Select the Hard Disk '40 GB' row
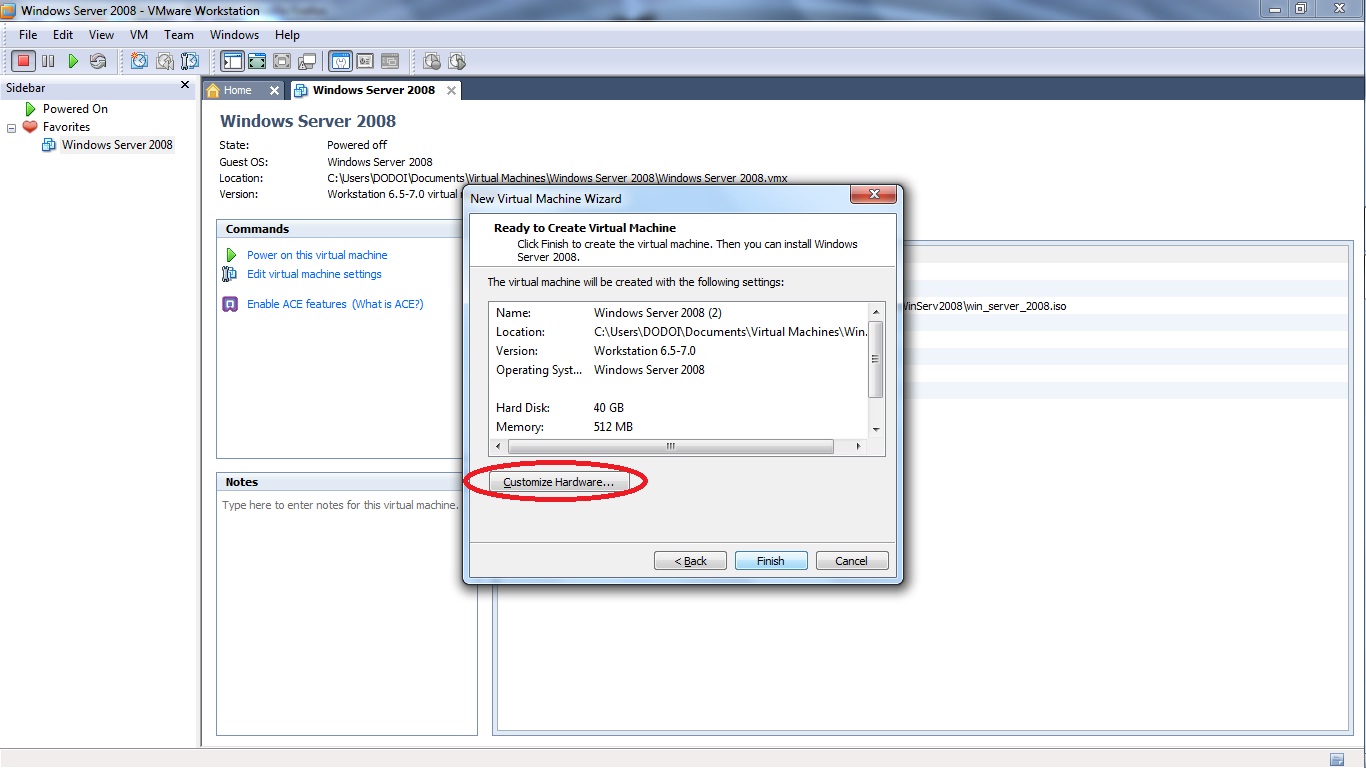Image resolution: width=1366 pixels, height=768 pixels. (x=679, y=408)
